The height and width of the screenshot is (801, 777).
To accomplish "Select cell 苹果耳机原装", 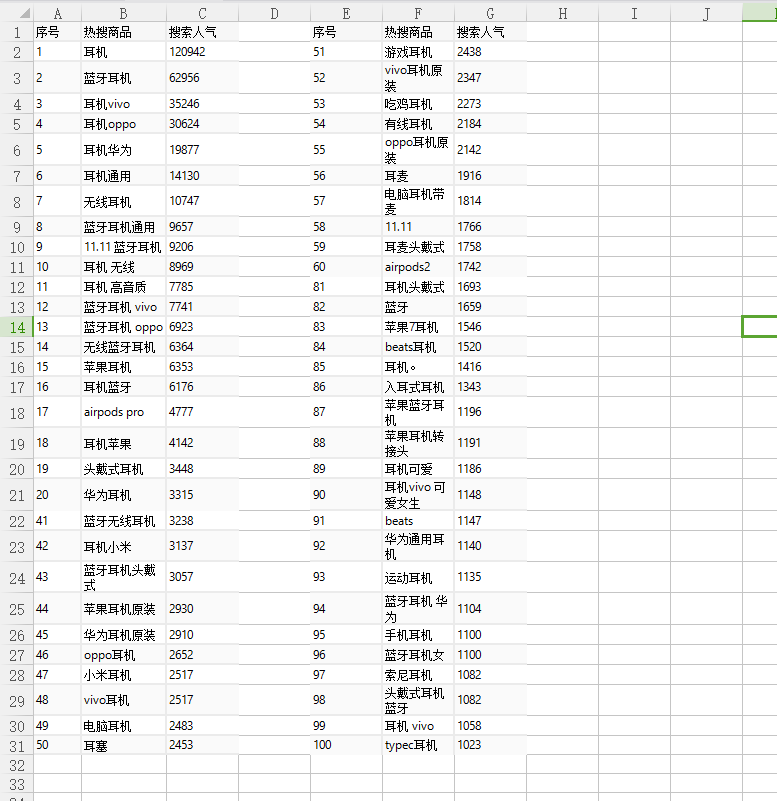I will (124, 609).
